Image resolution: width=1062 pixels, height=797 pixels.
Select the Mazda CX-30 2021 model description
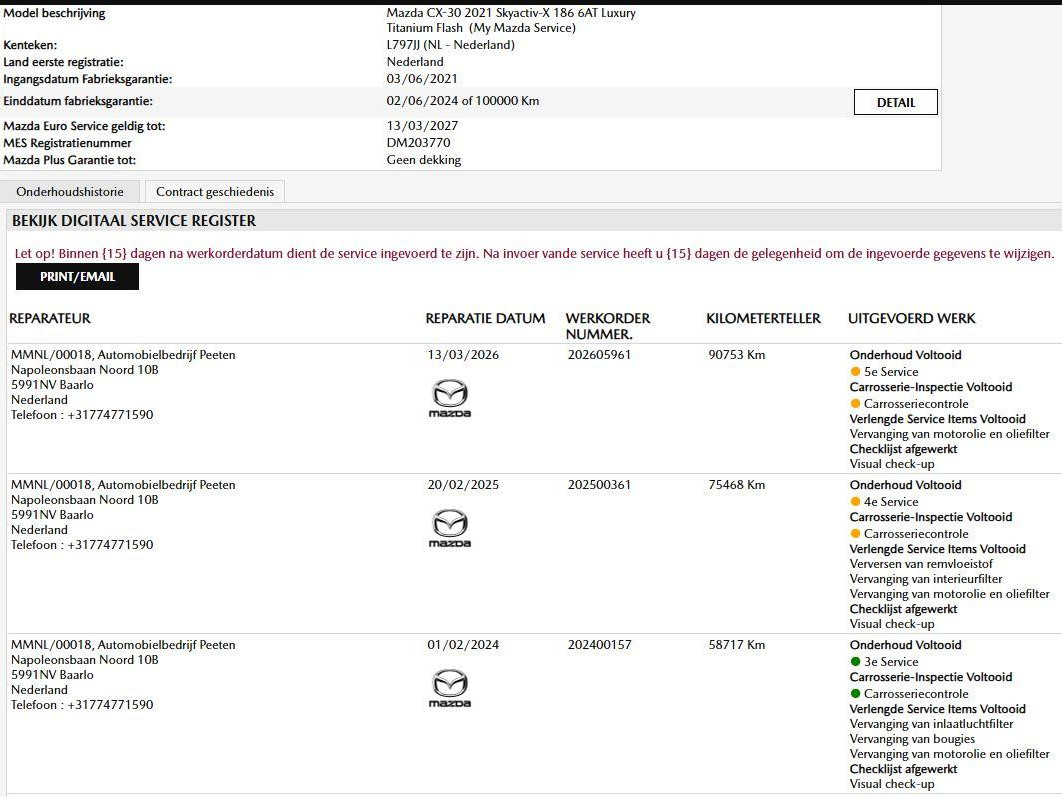[511, 20]
